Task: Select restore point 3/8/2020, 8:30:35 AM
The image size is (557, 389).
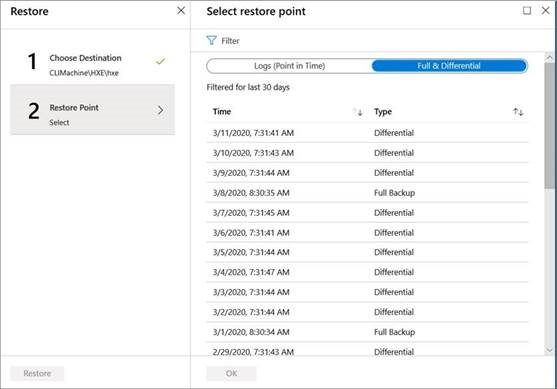Action: pos(367,193)
